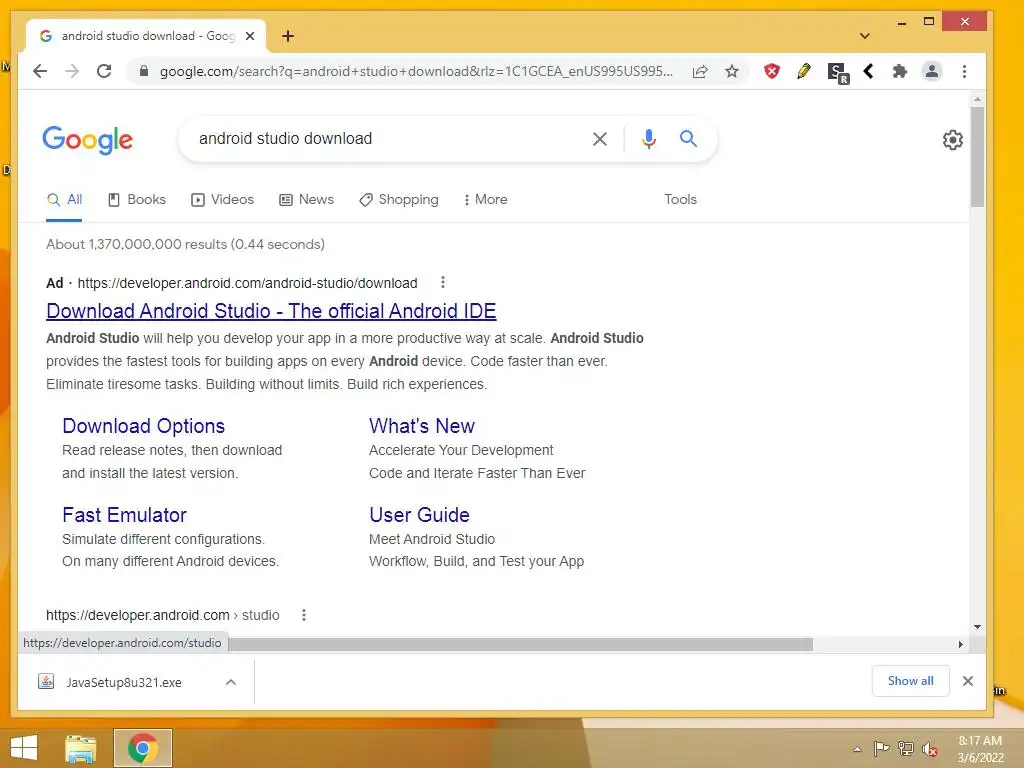Close the android studio download tab
Viewport: 1024px width, 768px height.
tap(249, 36)
